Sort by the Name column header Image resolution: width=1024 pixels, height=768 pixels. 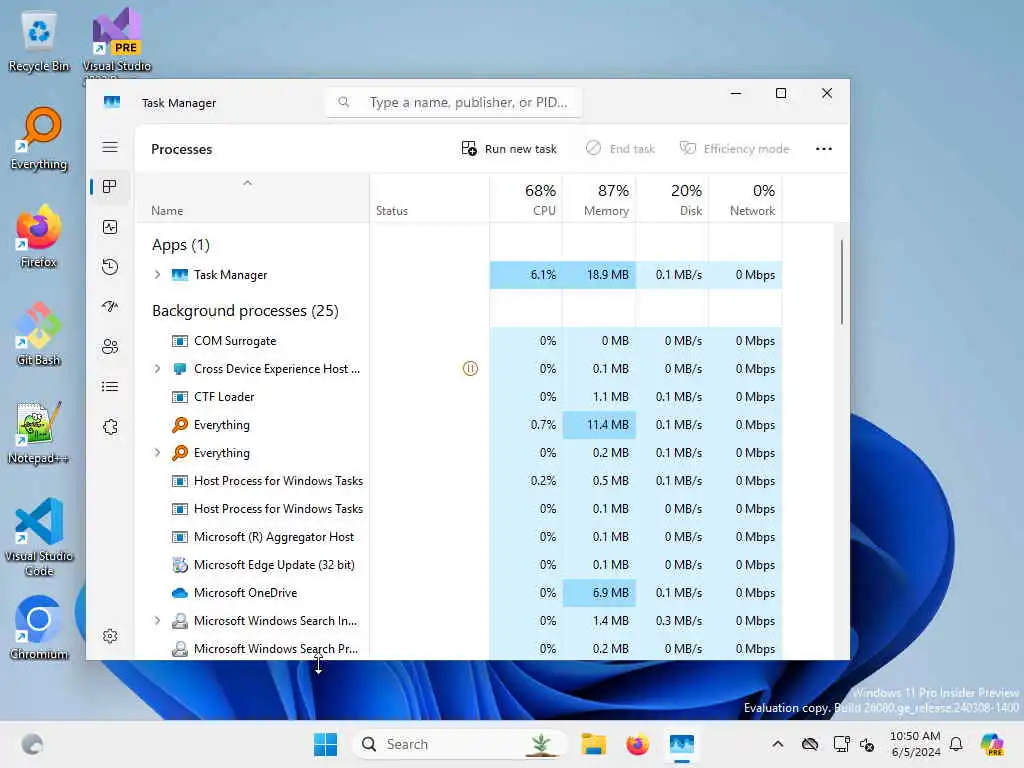click(252, 199)
